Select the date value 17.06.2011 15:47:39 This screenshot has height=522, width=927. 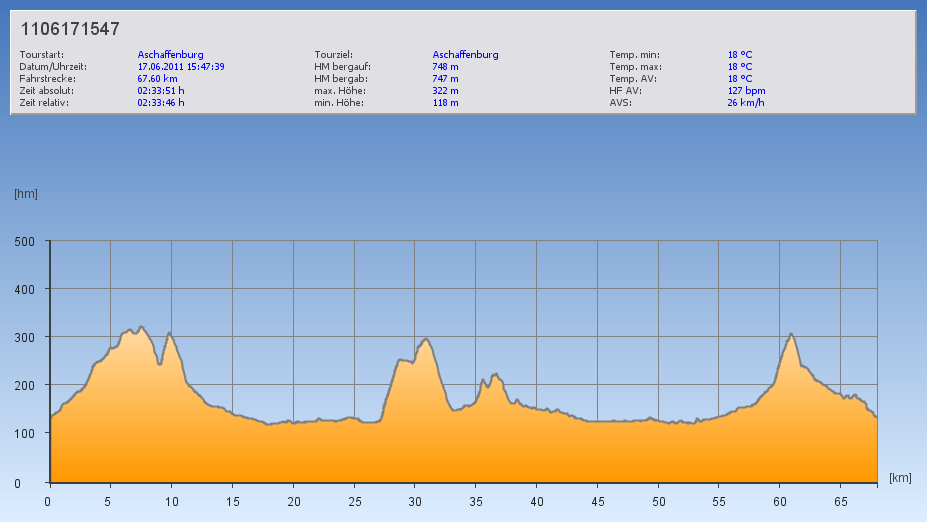point(181,67)
